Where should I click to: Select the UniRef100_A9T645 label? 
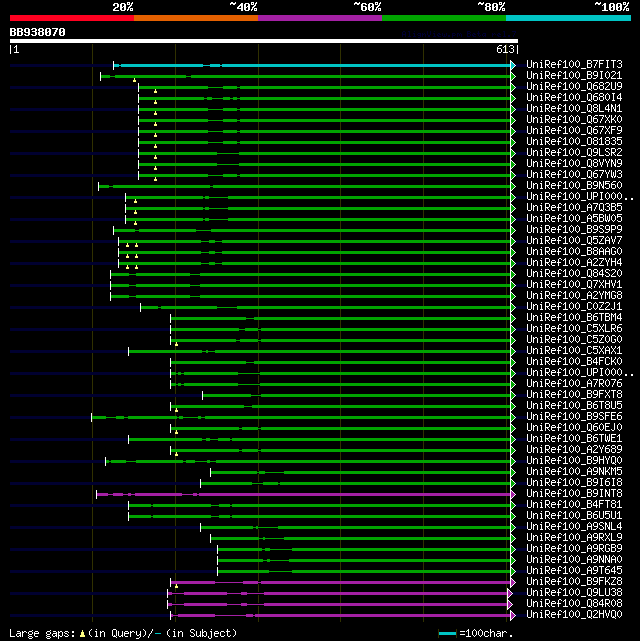(x=574, y=571)
